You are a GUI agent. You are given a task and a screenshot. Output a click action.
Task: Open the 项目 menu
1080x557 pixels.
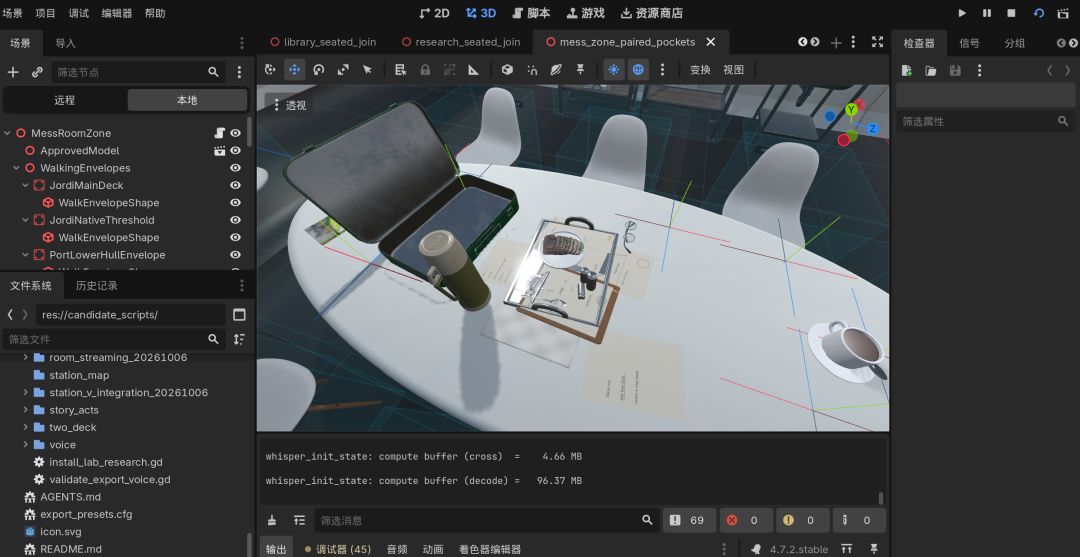45,13
